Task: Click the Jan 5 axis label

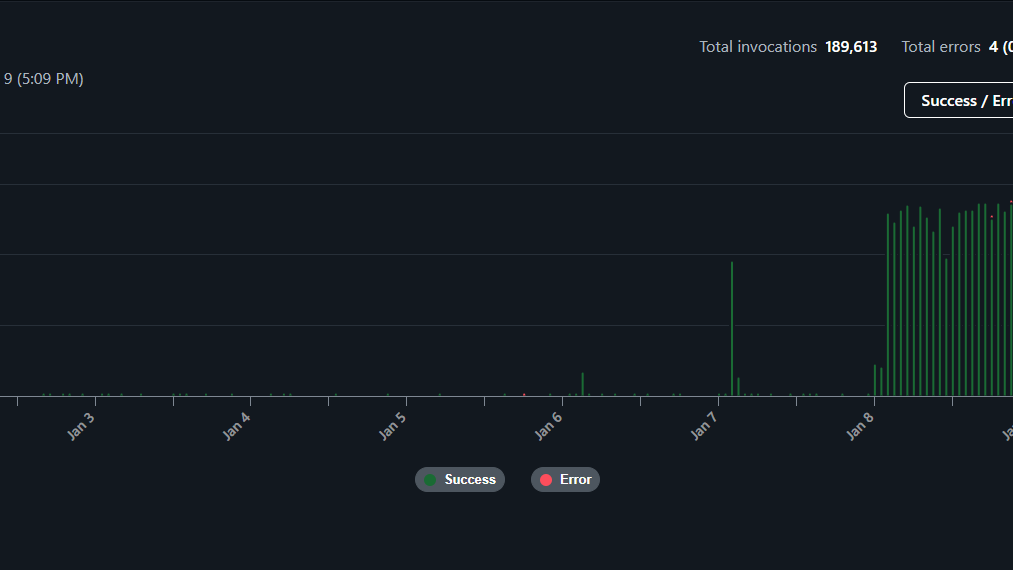Action: [392, 427]
